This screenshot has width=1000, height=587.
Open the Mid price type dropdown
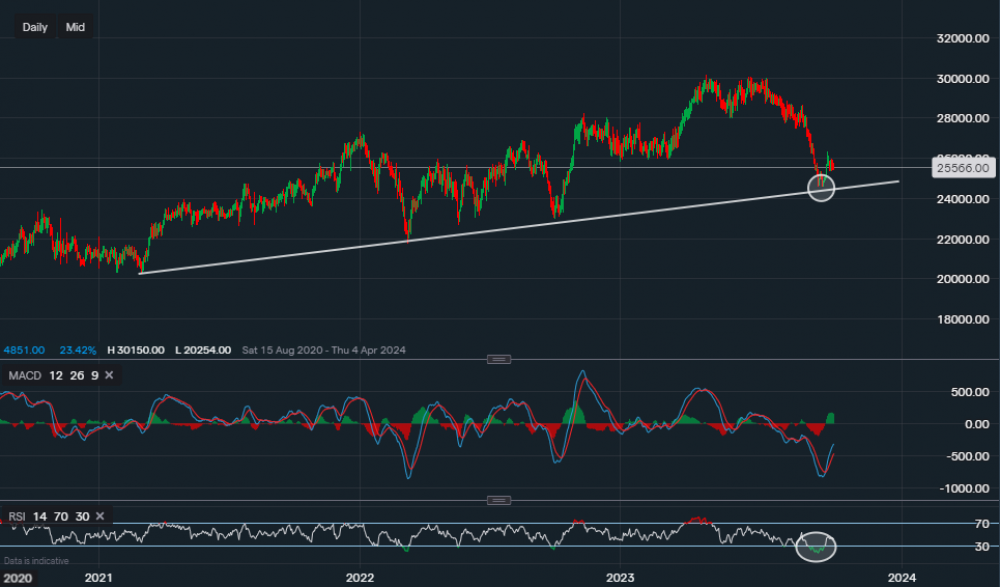[x=75, y=27]
